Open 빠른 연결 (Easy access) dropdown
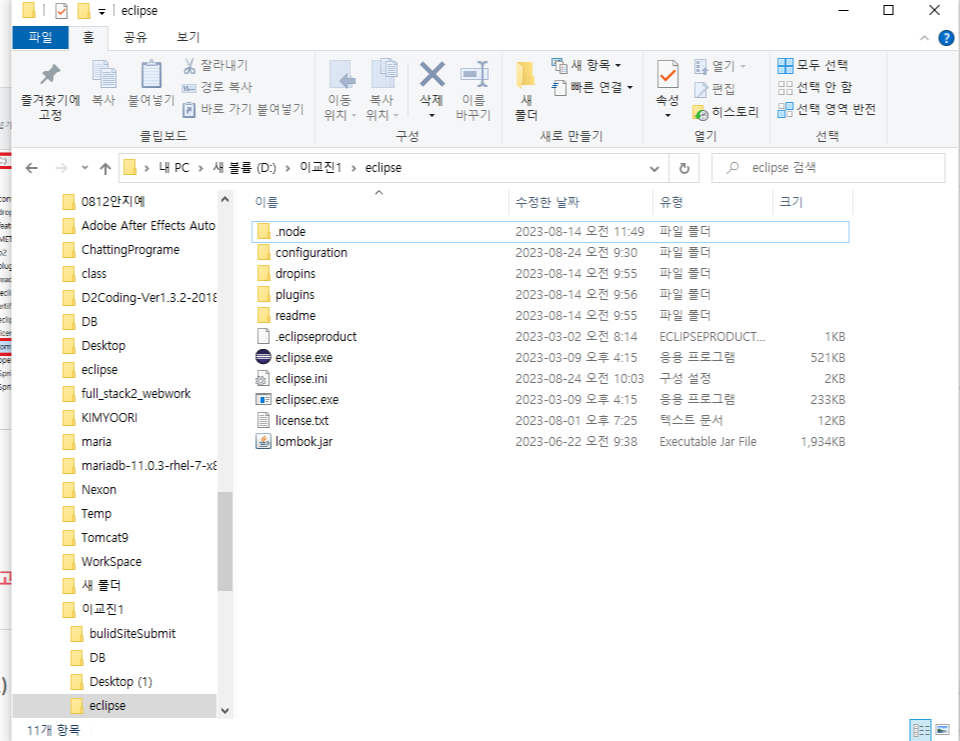 point(592,87)
